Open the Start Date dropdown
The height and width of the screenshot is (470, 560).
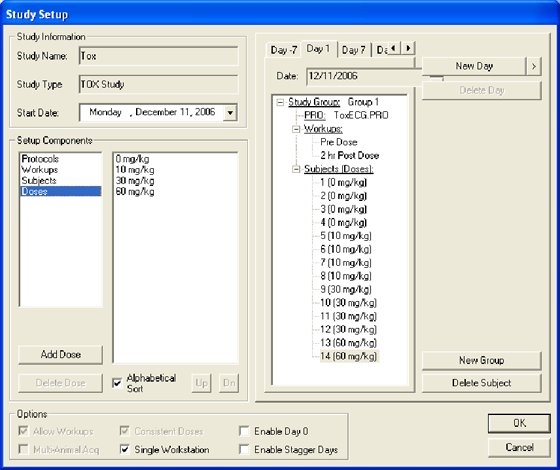click(x=230, y=113)
